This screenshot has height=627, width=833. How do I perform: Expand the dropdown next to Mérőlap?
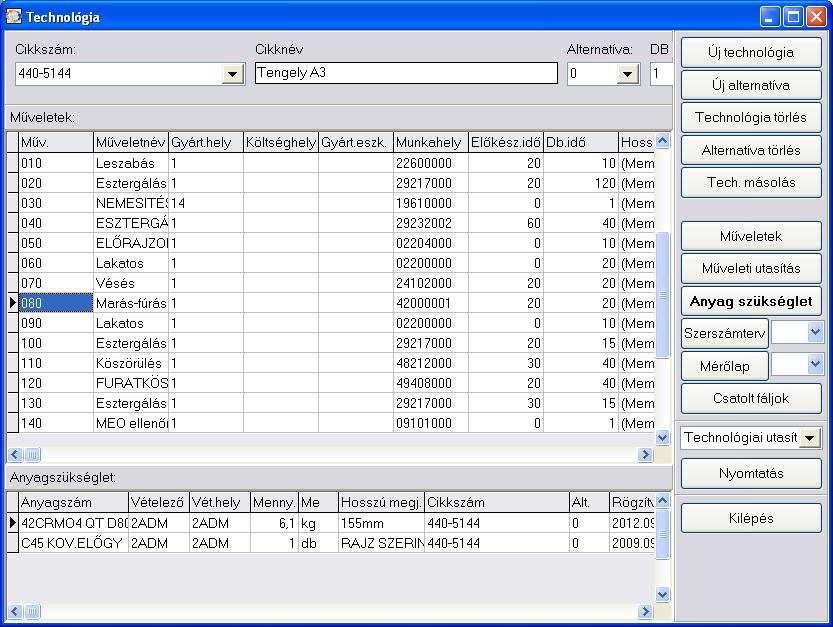815,365
